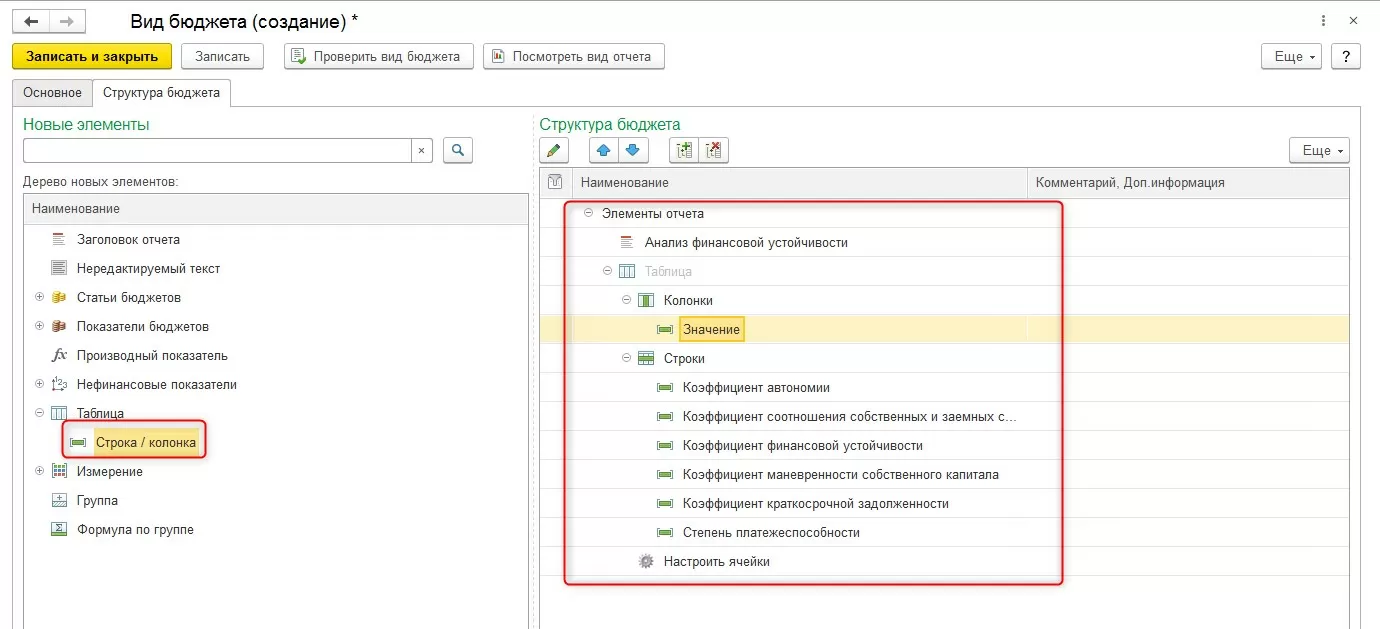Clear the search field with x button
1380x629 pixels.
(421, 150)
